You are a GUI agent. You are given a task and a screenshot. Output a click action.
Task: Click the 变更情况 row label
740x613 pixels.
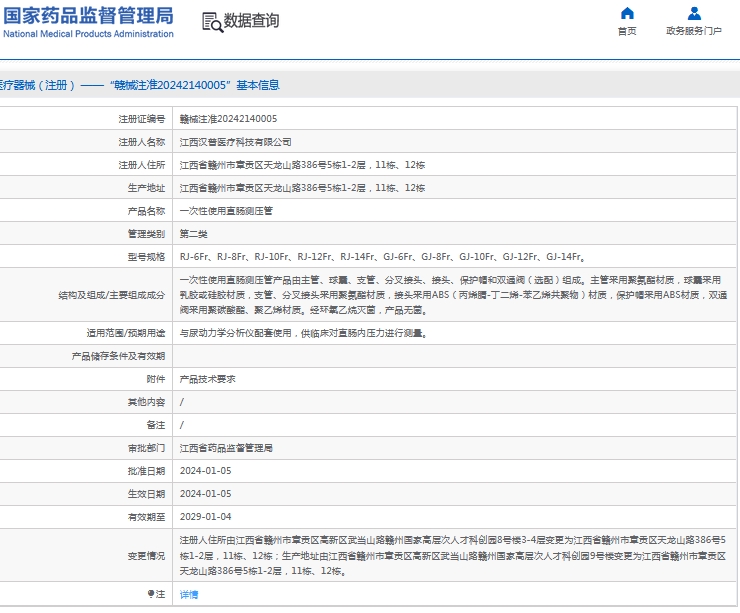click(x=146, y=556)
